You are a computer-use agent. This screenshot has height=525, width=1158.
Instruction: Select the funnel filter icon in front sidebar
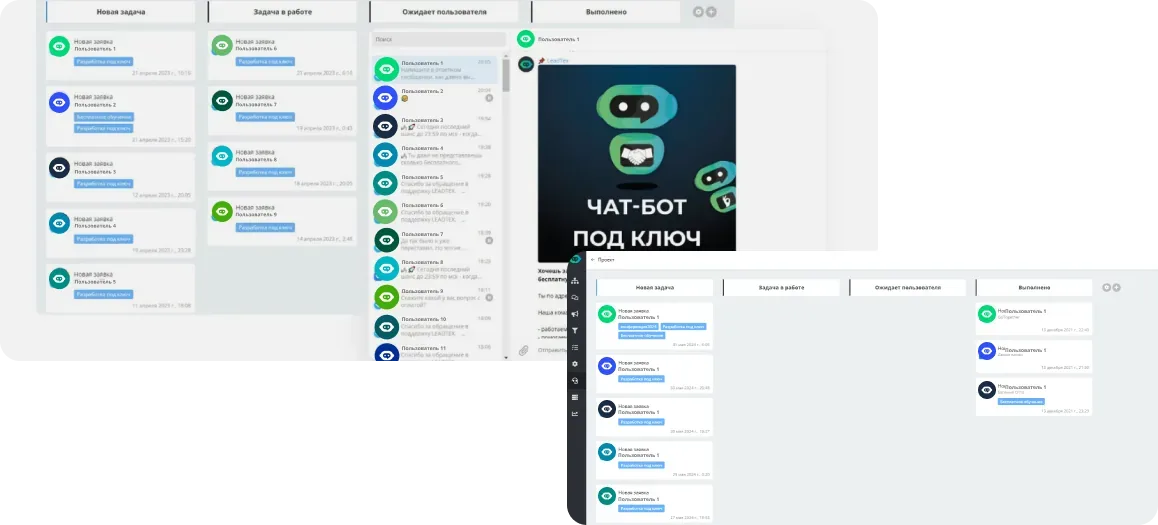tap(575, 331)
